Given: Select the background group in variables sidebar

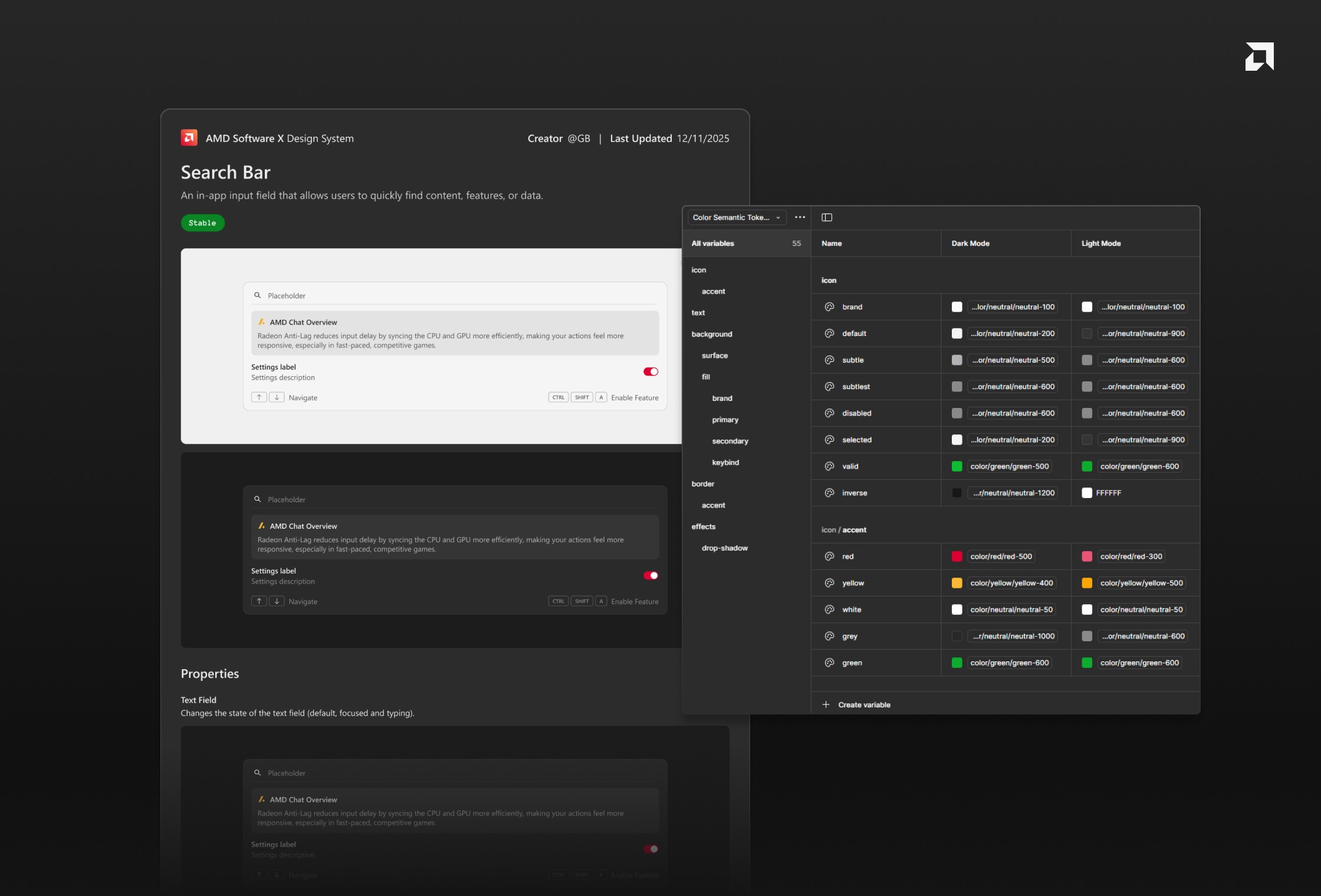Looking at the screenshot, I should (x=712, y=334).
